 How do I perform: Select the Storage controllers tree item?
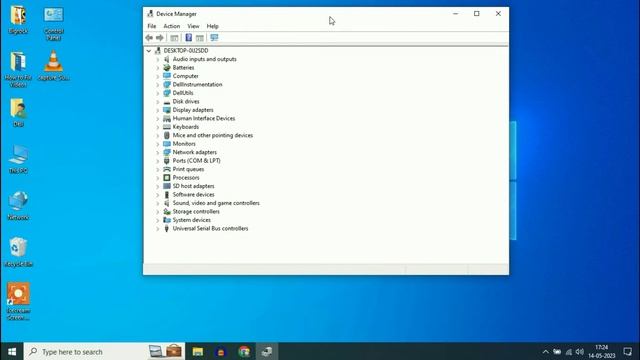pos(196,211)
